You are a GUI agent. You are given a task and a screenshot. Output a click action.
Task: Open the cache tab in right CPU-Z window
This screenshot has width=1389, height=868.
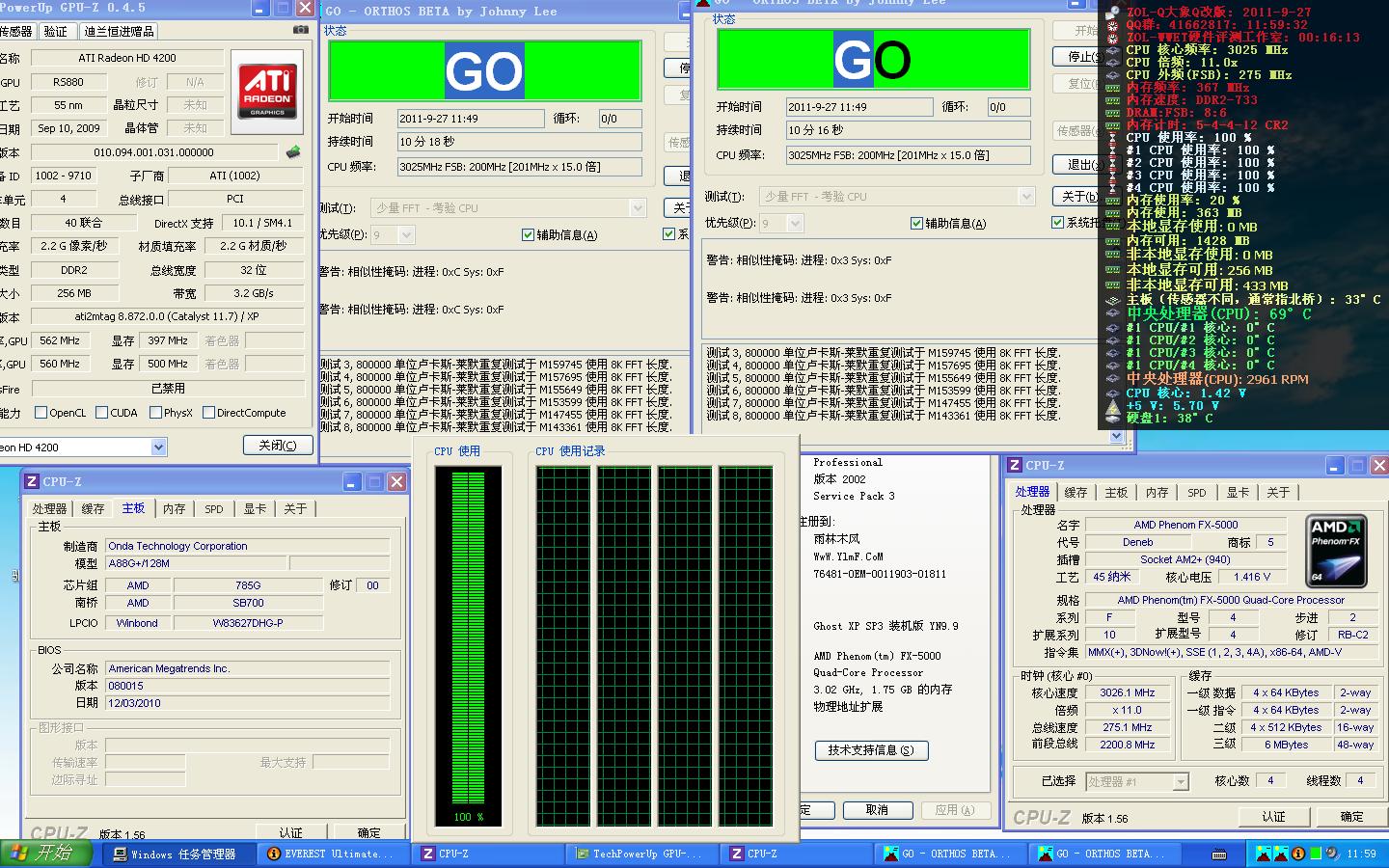[x=1076, y=492]
